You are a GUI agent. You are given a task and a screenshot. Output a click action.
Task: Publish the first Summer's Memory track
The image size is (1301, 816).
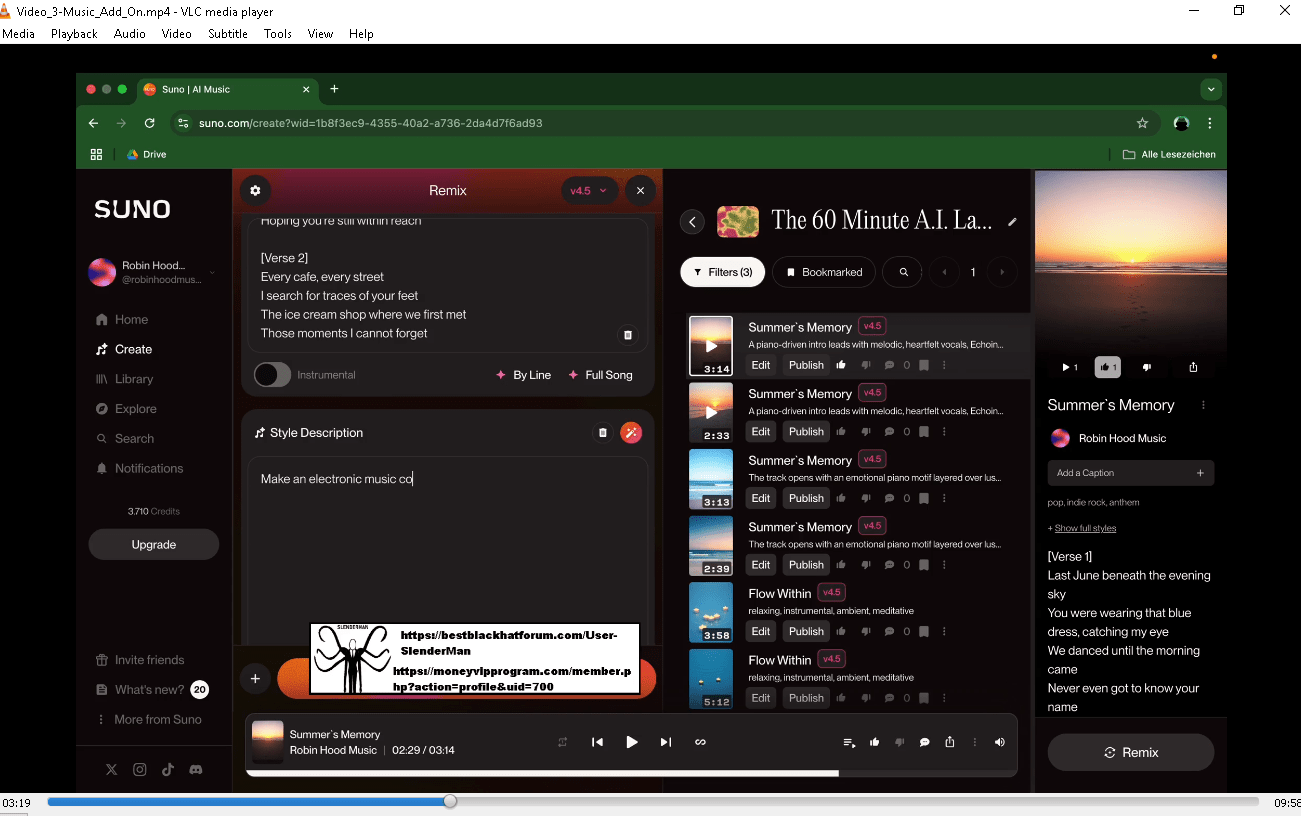806,365
